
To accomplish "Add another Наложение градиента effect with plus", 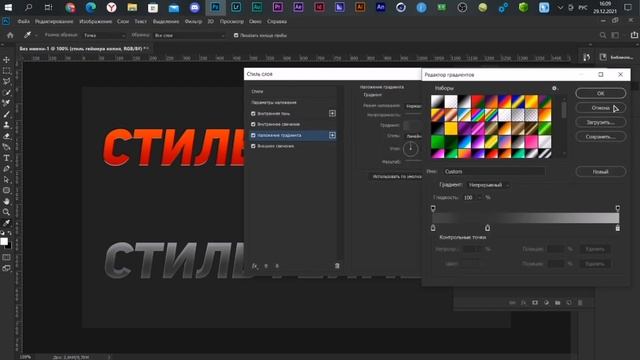I will point(332,135).
